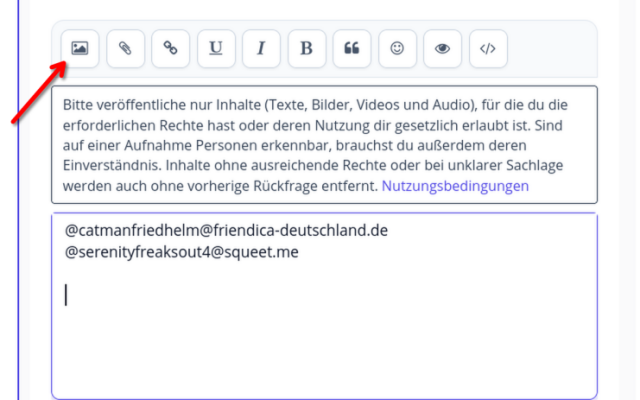Click the @serenityfreaksout4@squeet.me mention

pos(182,252)
